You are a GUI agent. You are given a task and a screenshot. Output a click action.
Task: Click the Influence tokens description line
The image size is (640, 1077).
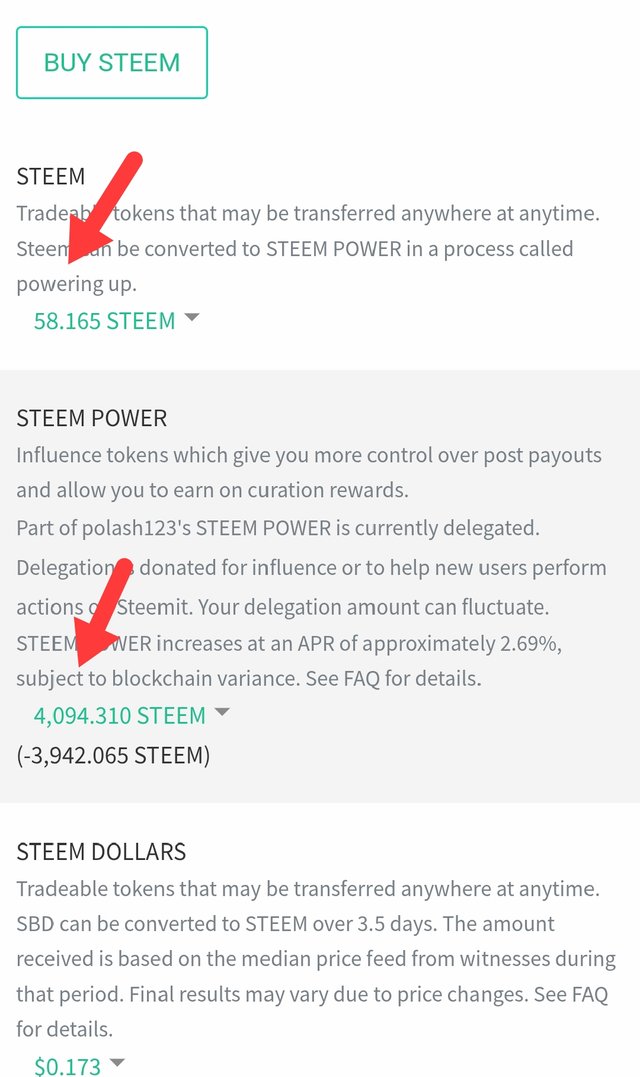(309, 455)
